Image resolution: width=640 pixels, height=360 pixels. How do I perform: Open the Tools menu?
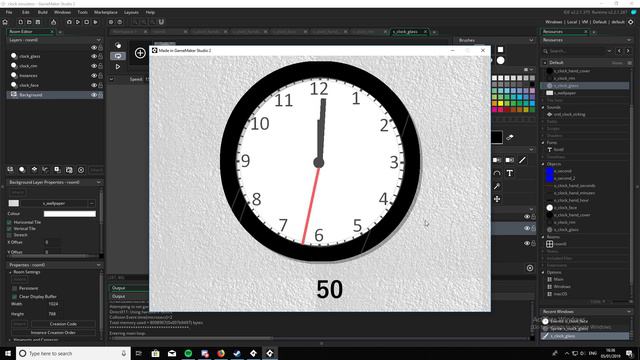coord(82,12)
